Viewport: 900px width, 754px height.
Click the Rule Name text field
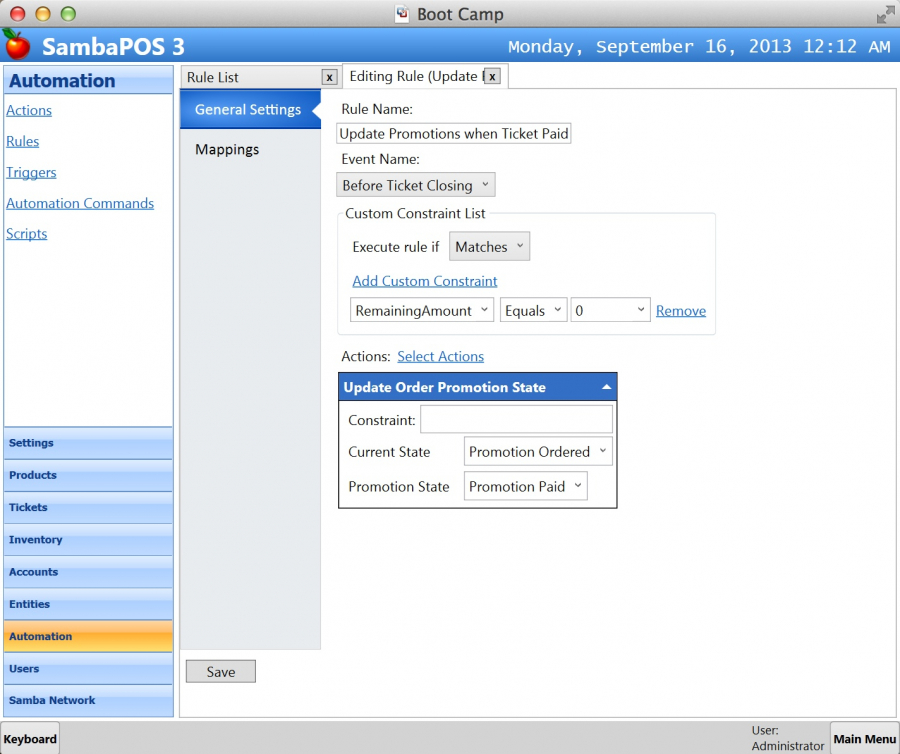(x=454, y=134)
